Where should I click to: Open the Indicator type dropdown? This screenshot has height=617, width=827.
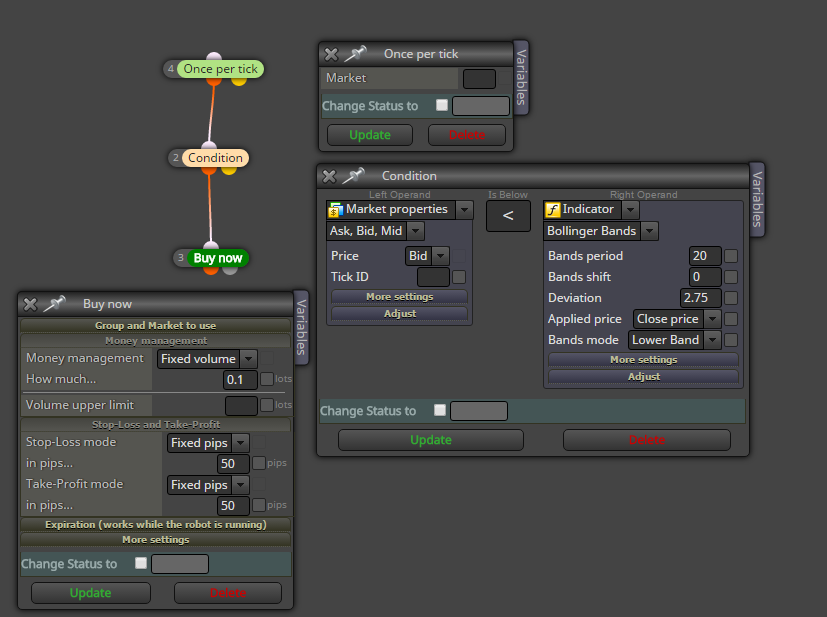click(x=630, y=210)
